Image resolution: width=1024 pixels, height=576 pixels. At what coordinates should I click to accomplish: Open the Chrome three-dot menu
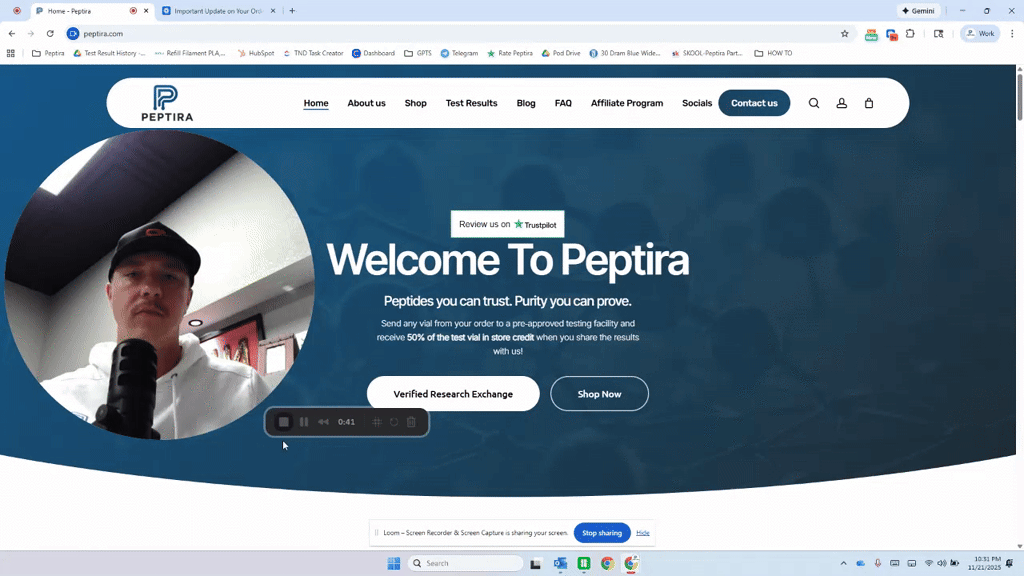(x=1013, y=33)
